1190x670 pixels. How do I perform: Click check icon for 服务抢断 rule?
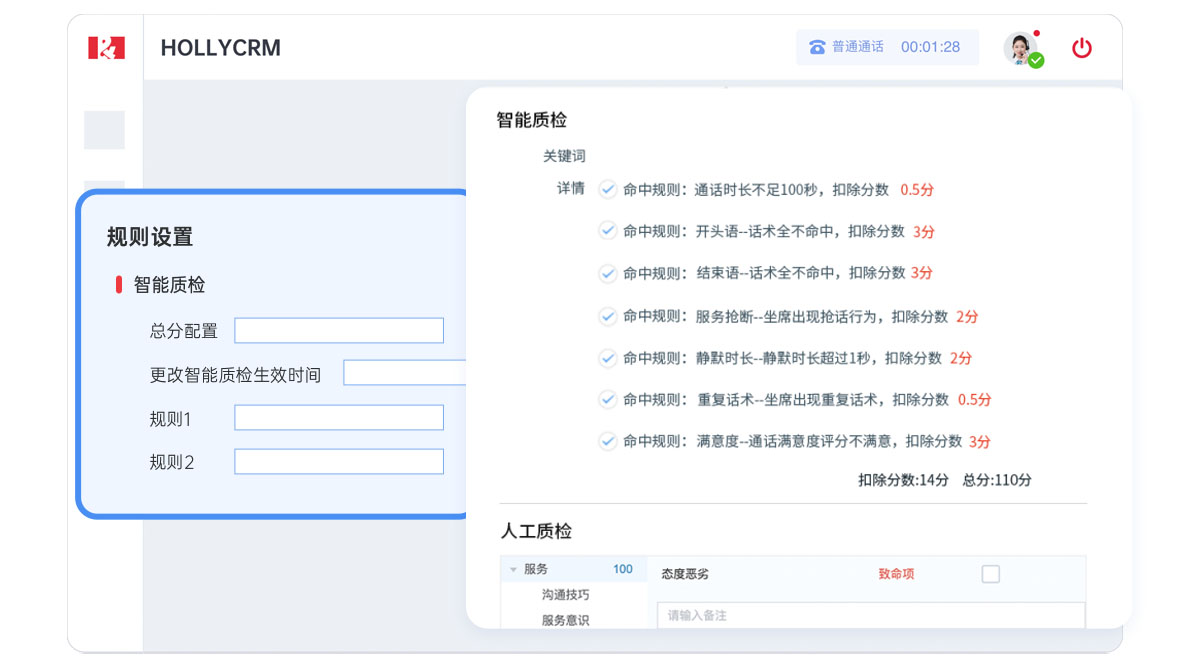(607, 316)
